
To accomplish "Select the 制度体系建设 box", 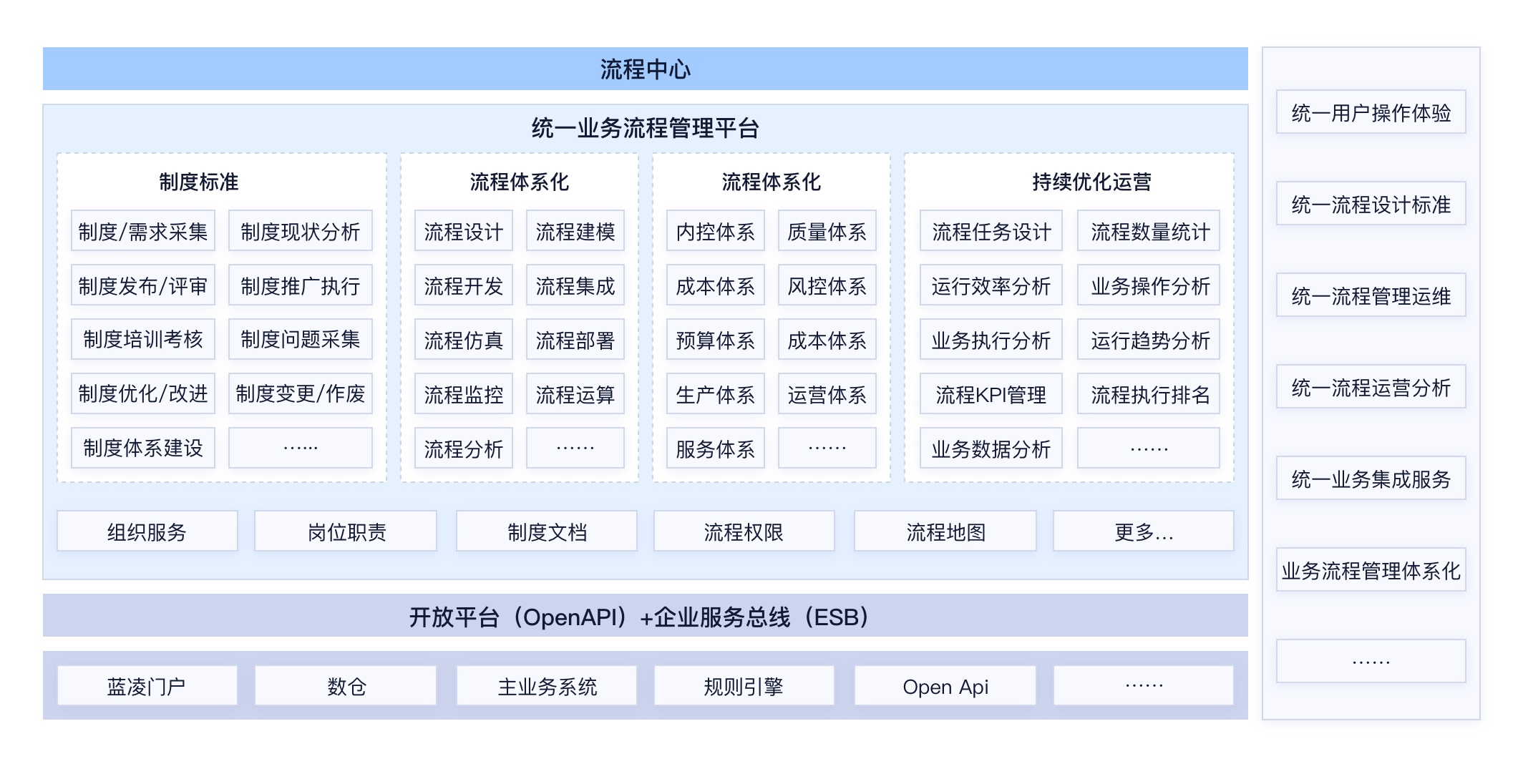I will pyautogui.click(x=143, y=448).
